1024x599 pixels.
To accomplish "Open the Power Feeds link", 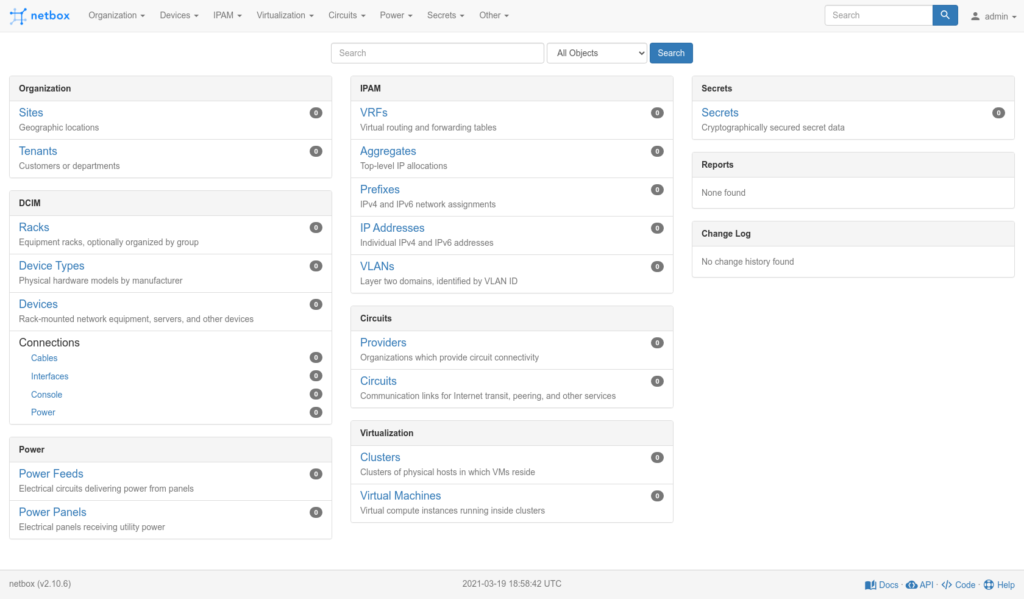I will [51, 474].
